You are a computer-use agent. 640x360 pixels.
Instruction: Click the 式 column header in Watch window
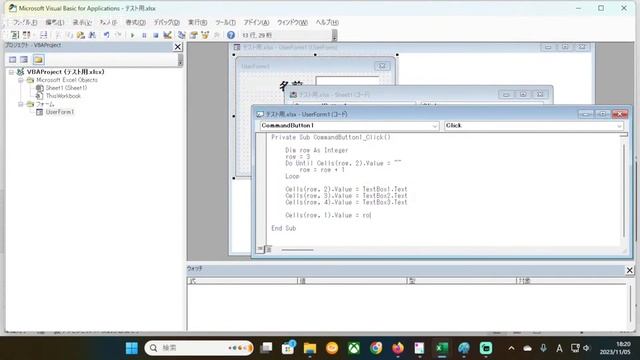pos(242,281)
